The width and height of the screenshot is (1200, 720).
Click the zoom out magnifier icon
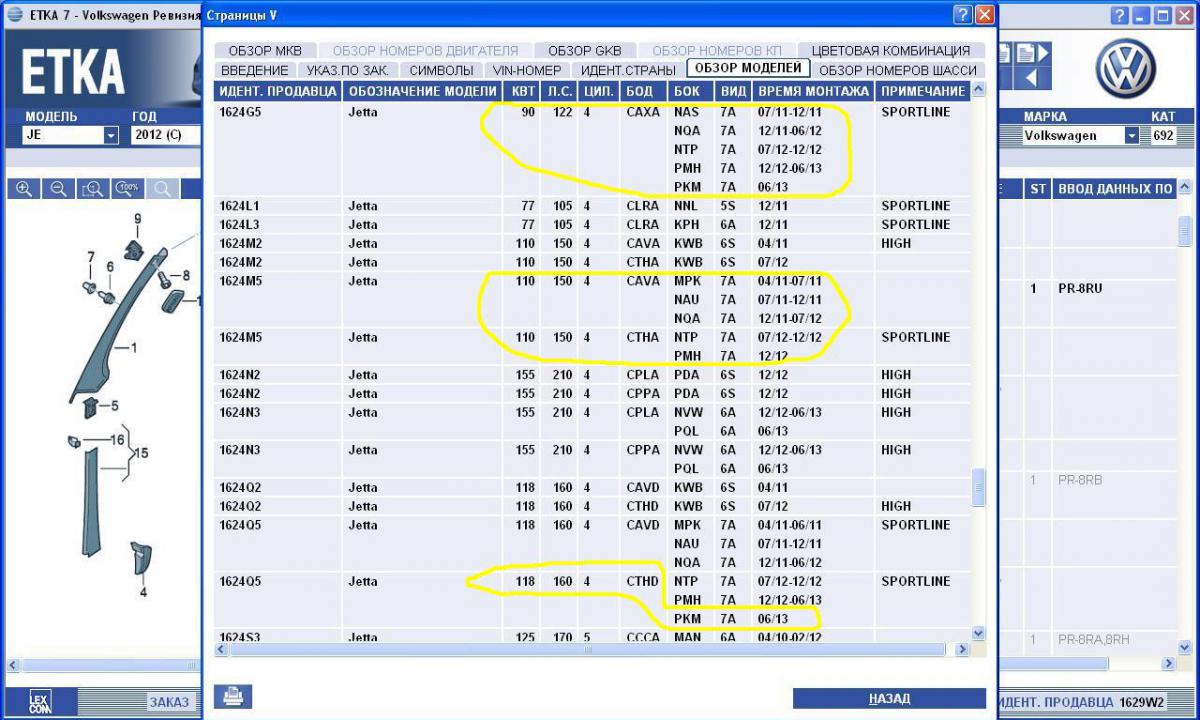(58, 189)
